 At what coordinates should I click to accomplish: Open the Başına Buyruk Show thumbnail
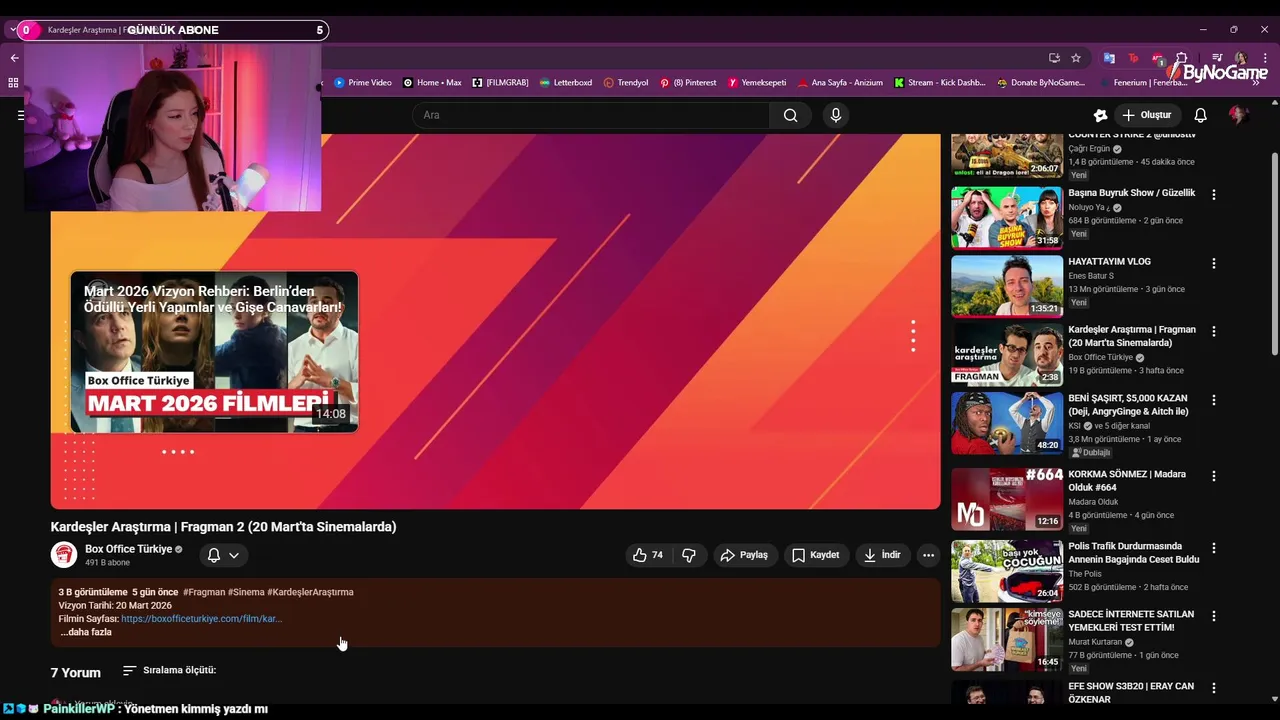(1006, 217)
